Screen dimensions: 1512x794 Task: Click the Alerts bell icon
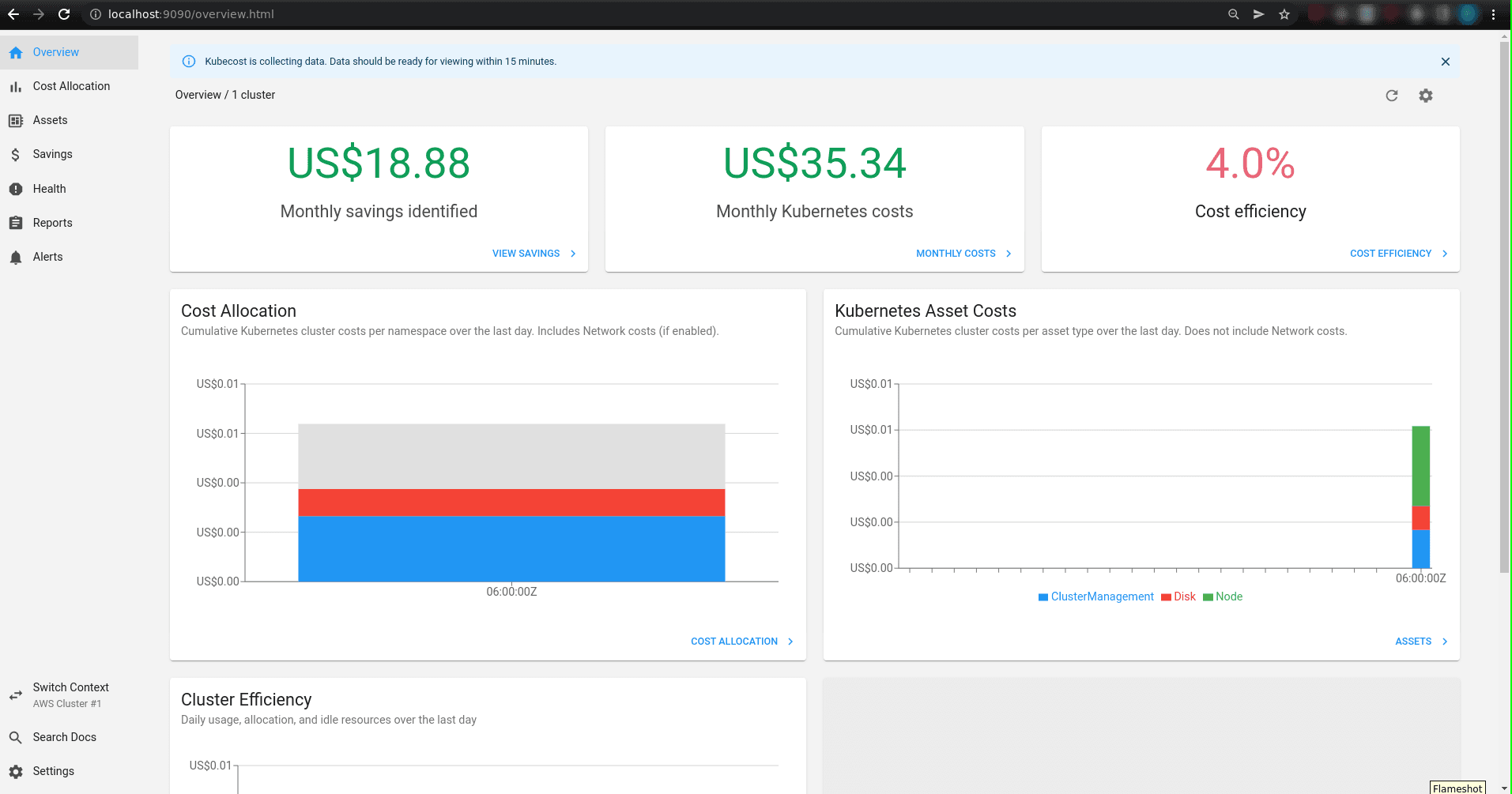pos(16,258)
